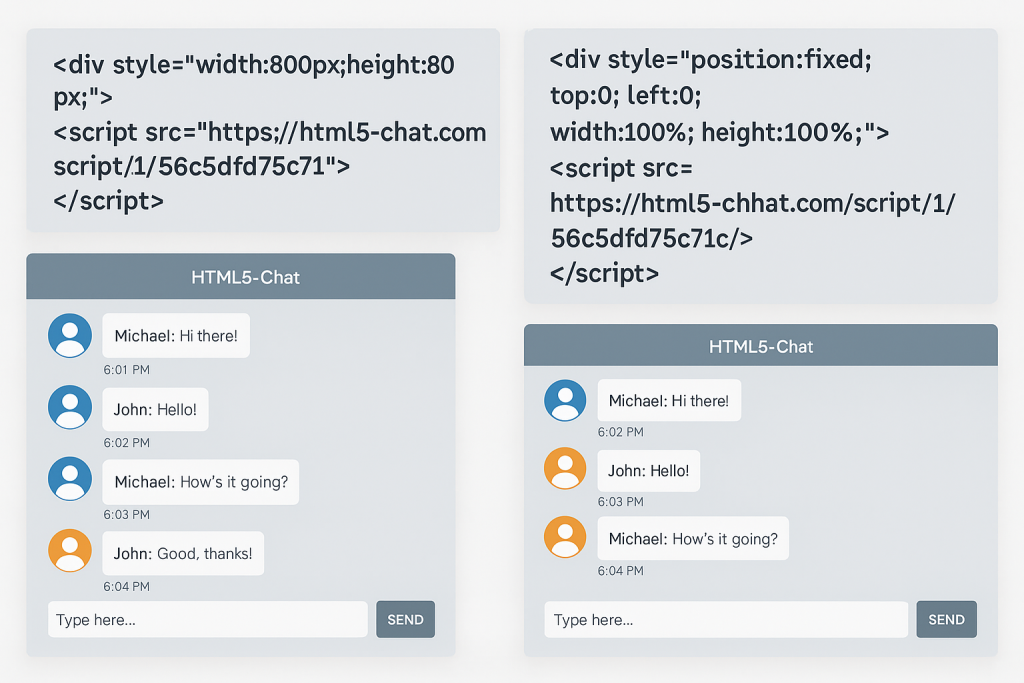Click orange avatar beside 6:04 PM "How's it going?"
1024x683 pixels.
pyautogui.click(x=565, y=537)
